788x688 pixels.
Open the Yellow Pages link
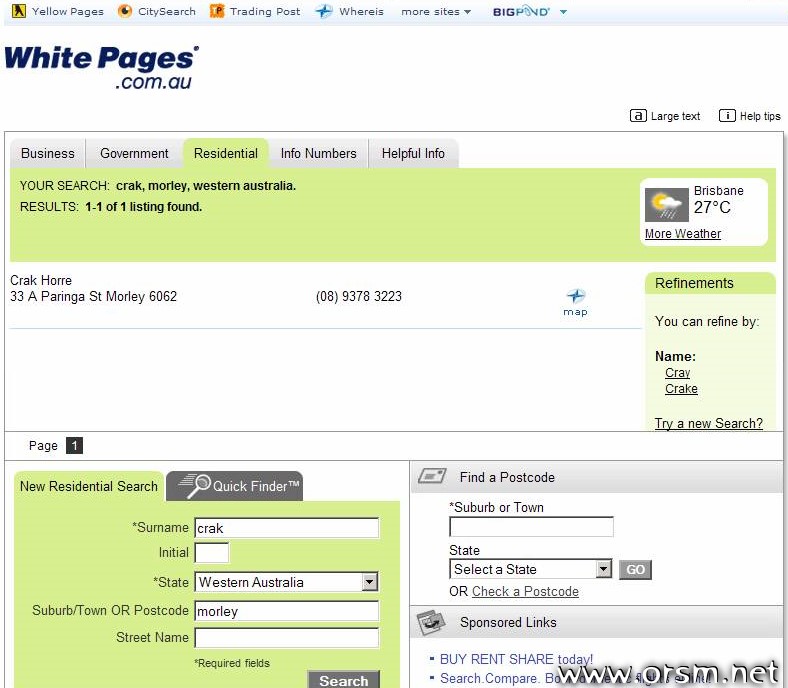coord(68,12)
